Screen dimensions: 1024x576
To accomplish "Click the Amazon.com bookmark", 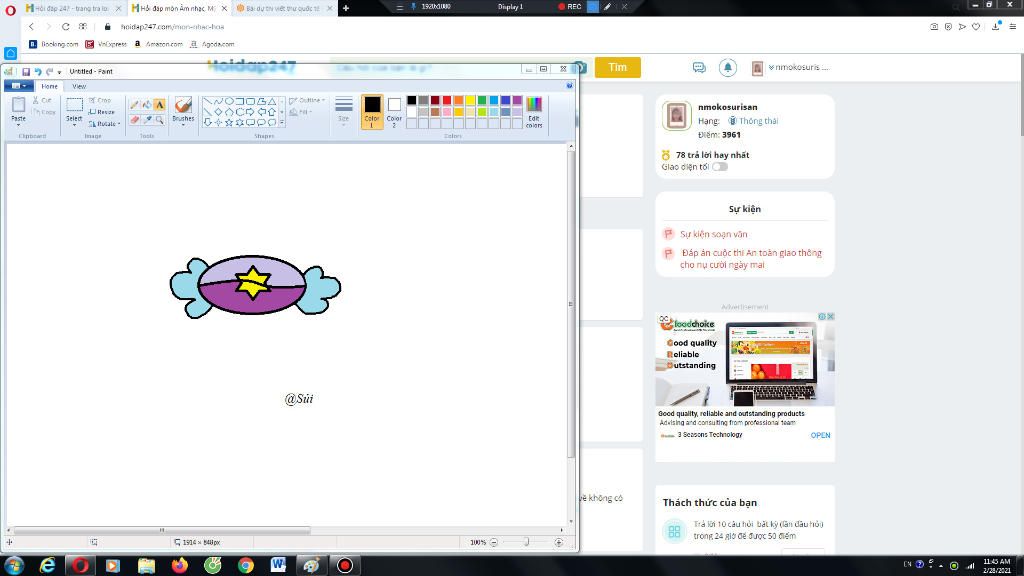I will [158, 44].
